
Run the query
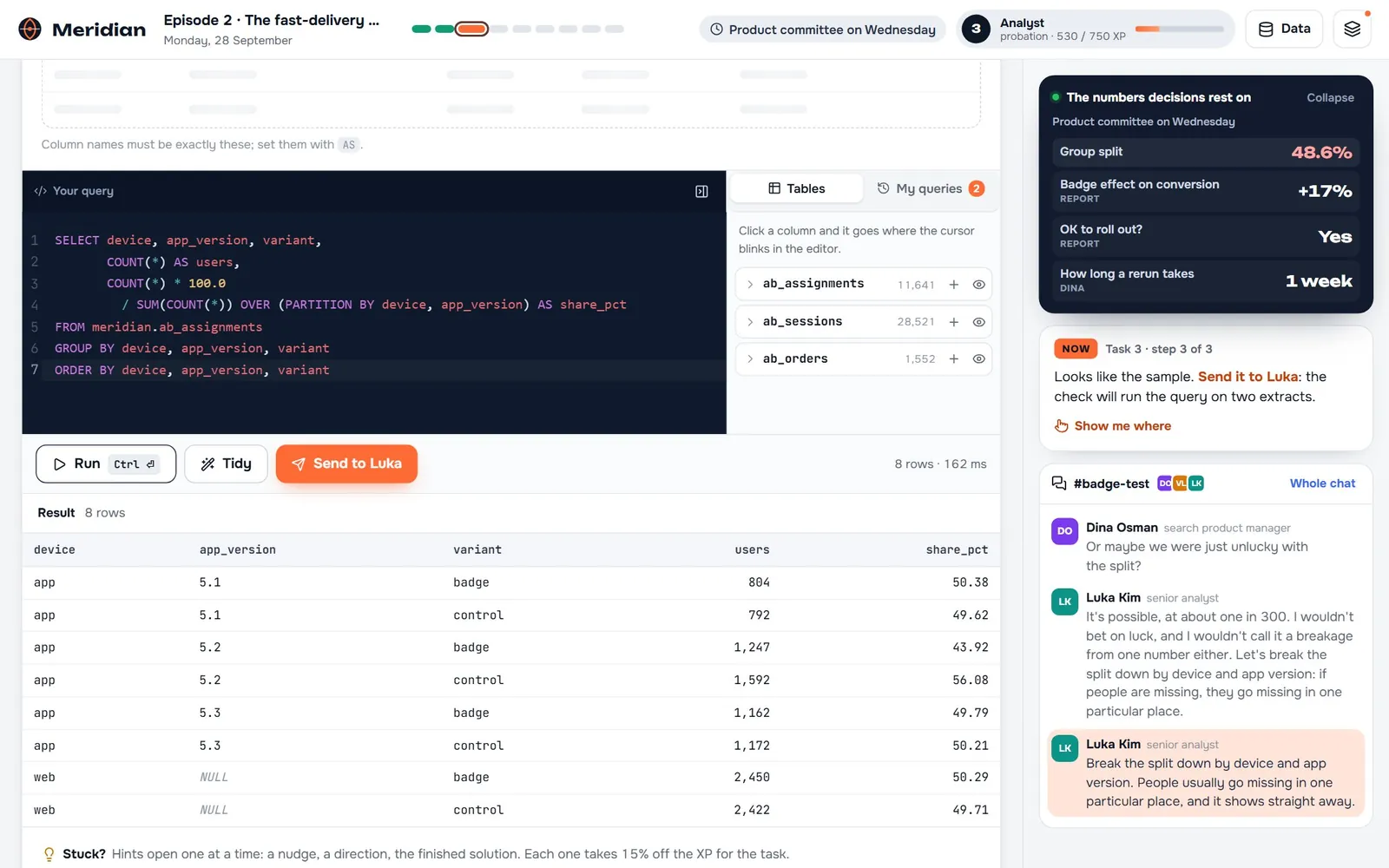(106, 464)
